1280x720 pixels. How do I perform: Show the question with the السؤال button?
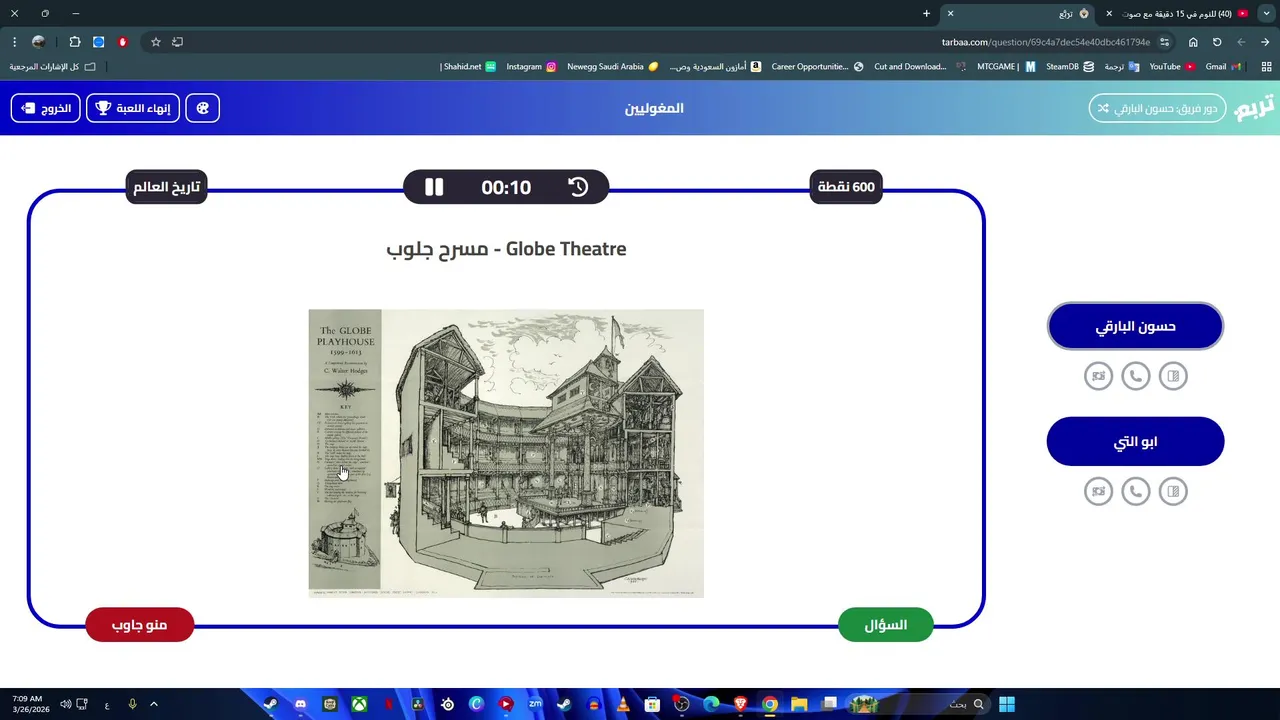pos(886,625)
